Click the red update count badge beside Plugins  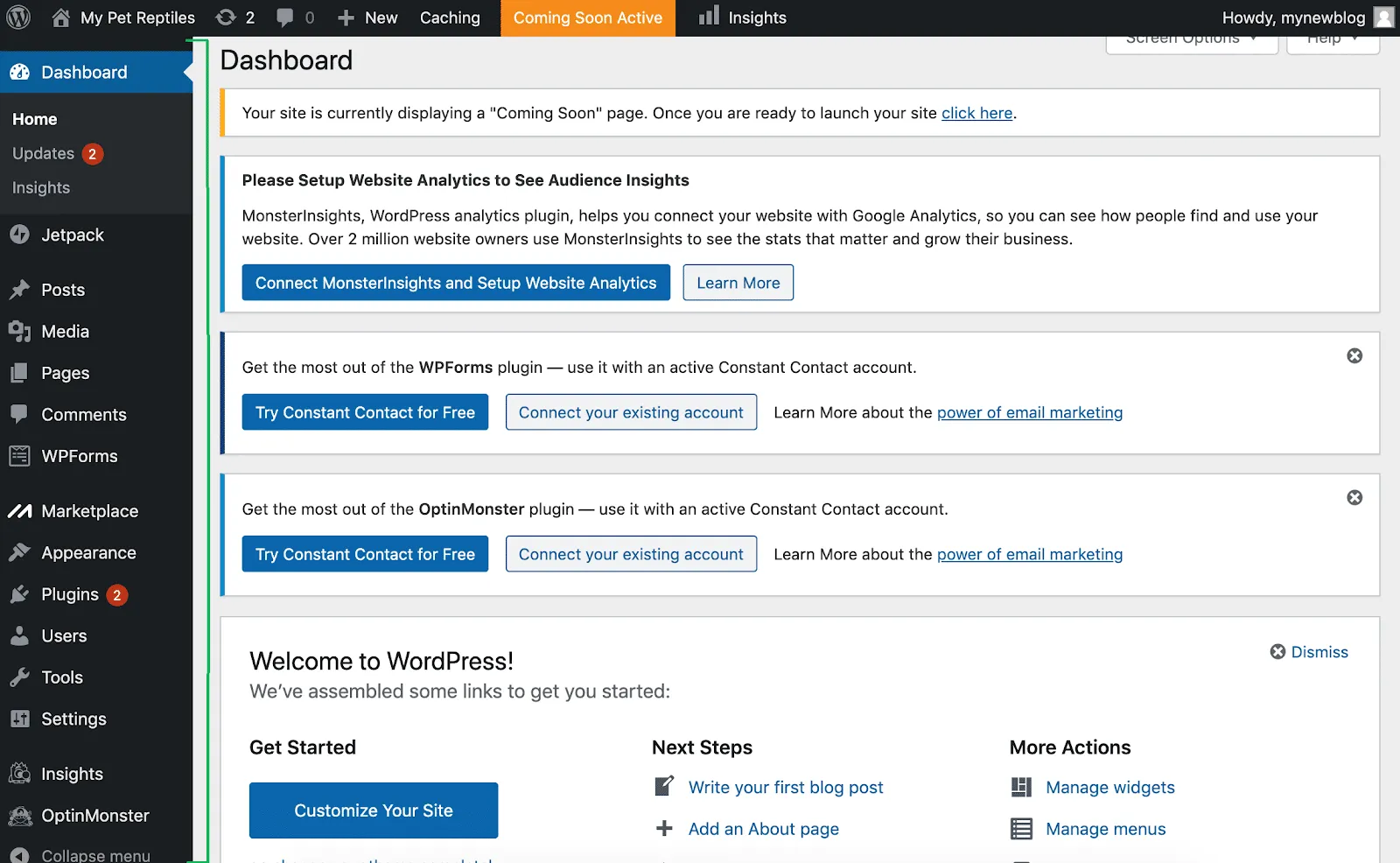(x=117, y=595)
